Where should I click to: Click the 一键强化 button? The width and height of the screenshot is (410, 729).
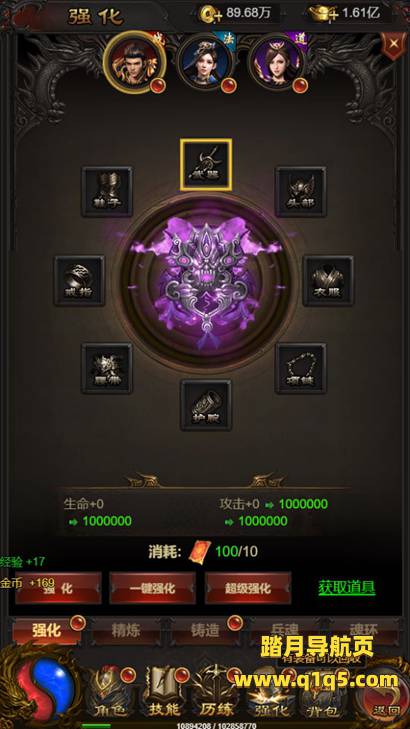tap(152, 588)
